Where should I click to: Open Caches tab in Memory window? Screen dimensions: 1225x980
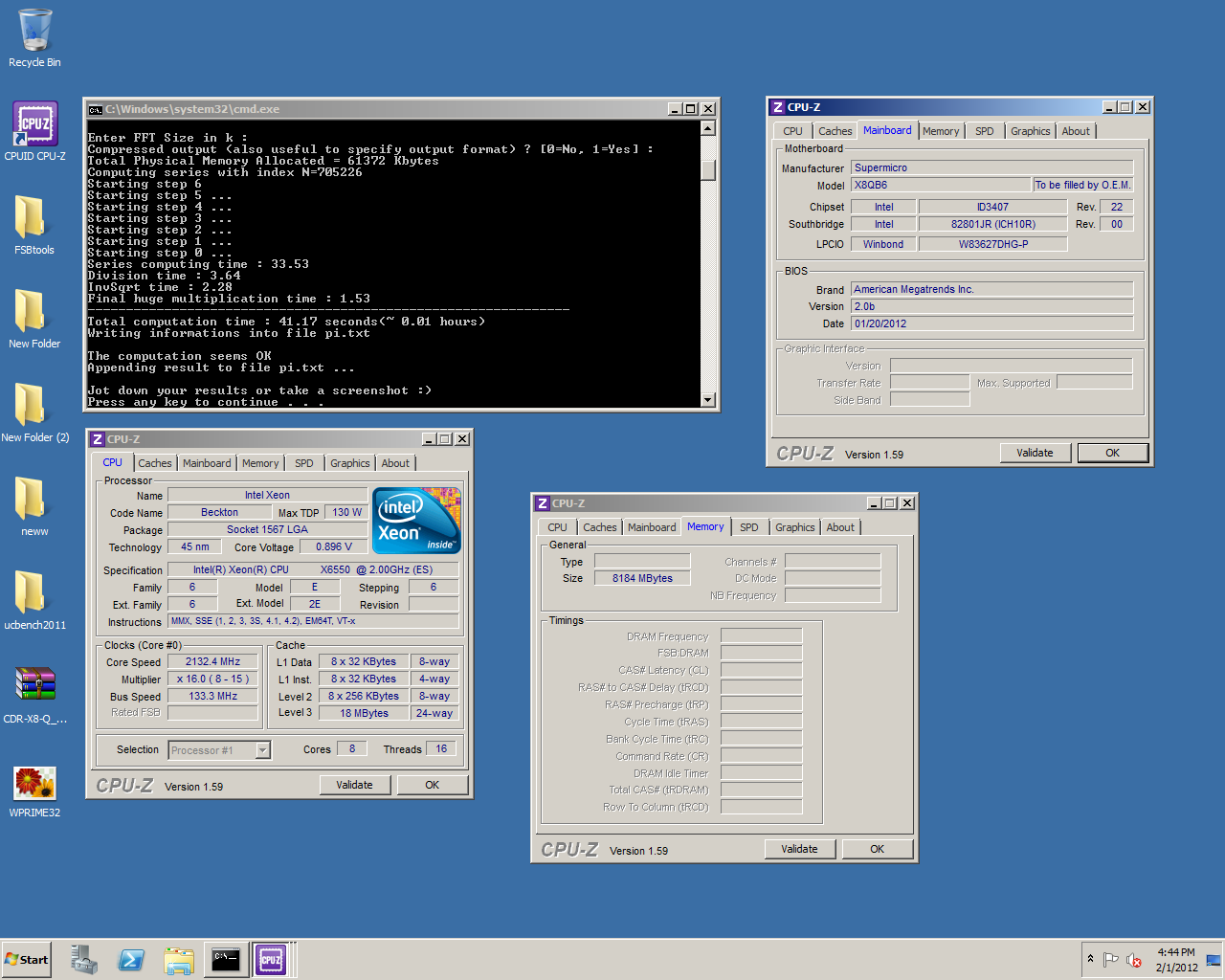[600, 527]
